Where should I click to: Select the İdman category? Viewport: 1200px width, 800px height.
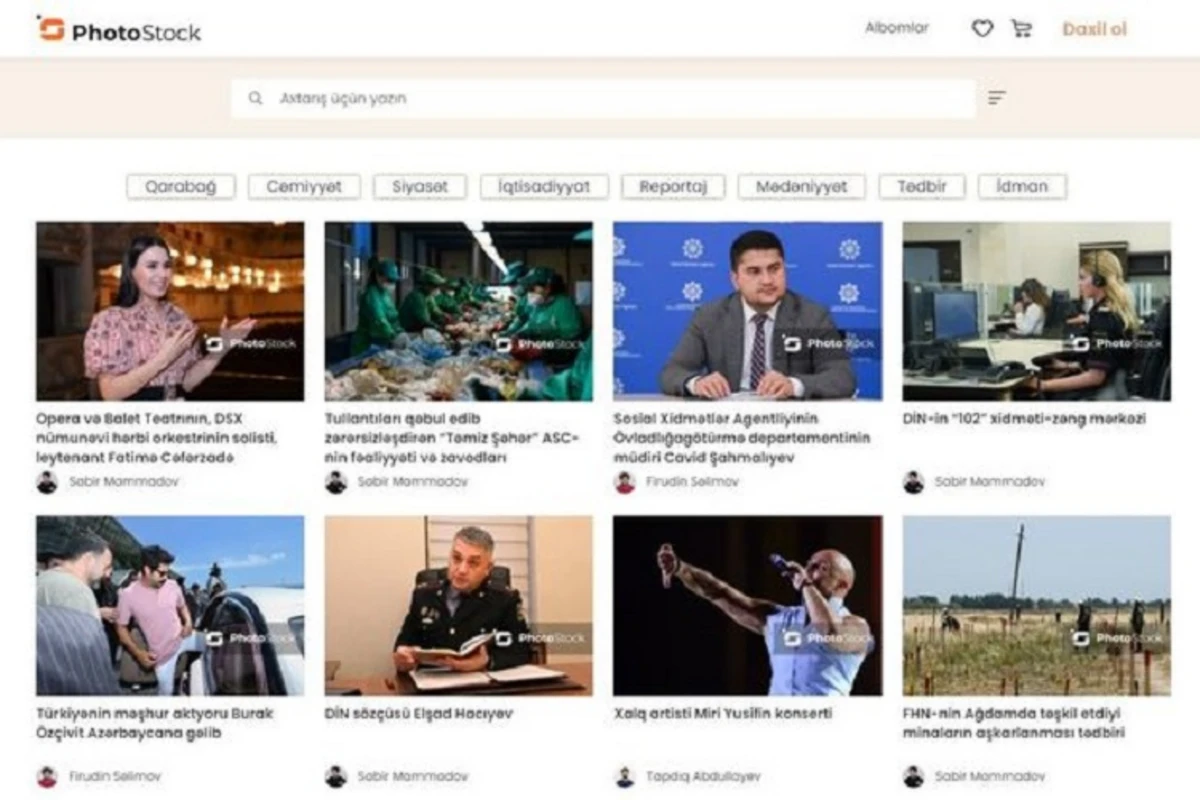click(x=1022, y=187)
